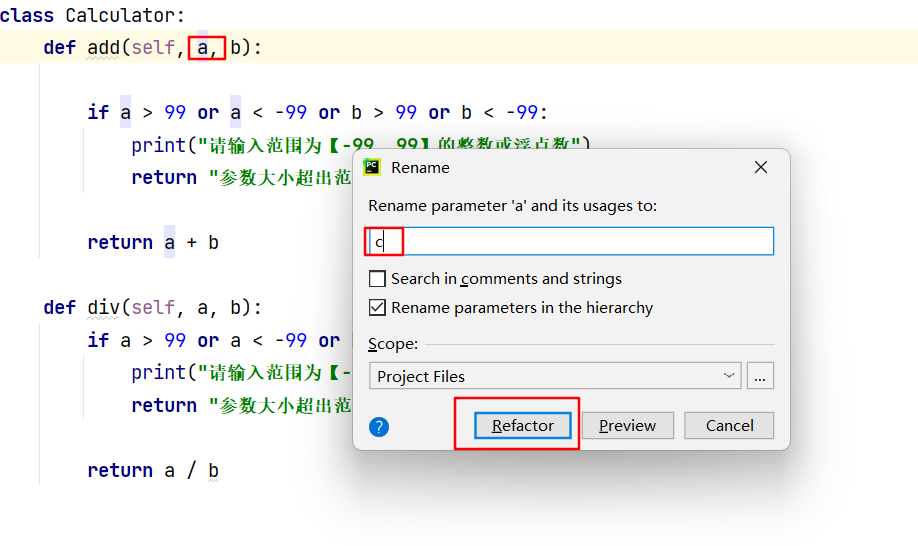The image size is (918, 546).
Task: Confirm rename with Refactor button
Action: (x=522, y=425)
